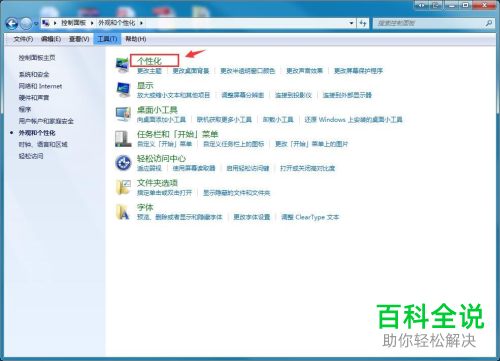Click the 桌面小工具 gadgets icon
This screenshot has height=361, width=500.
[123, 114]
